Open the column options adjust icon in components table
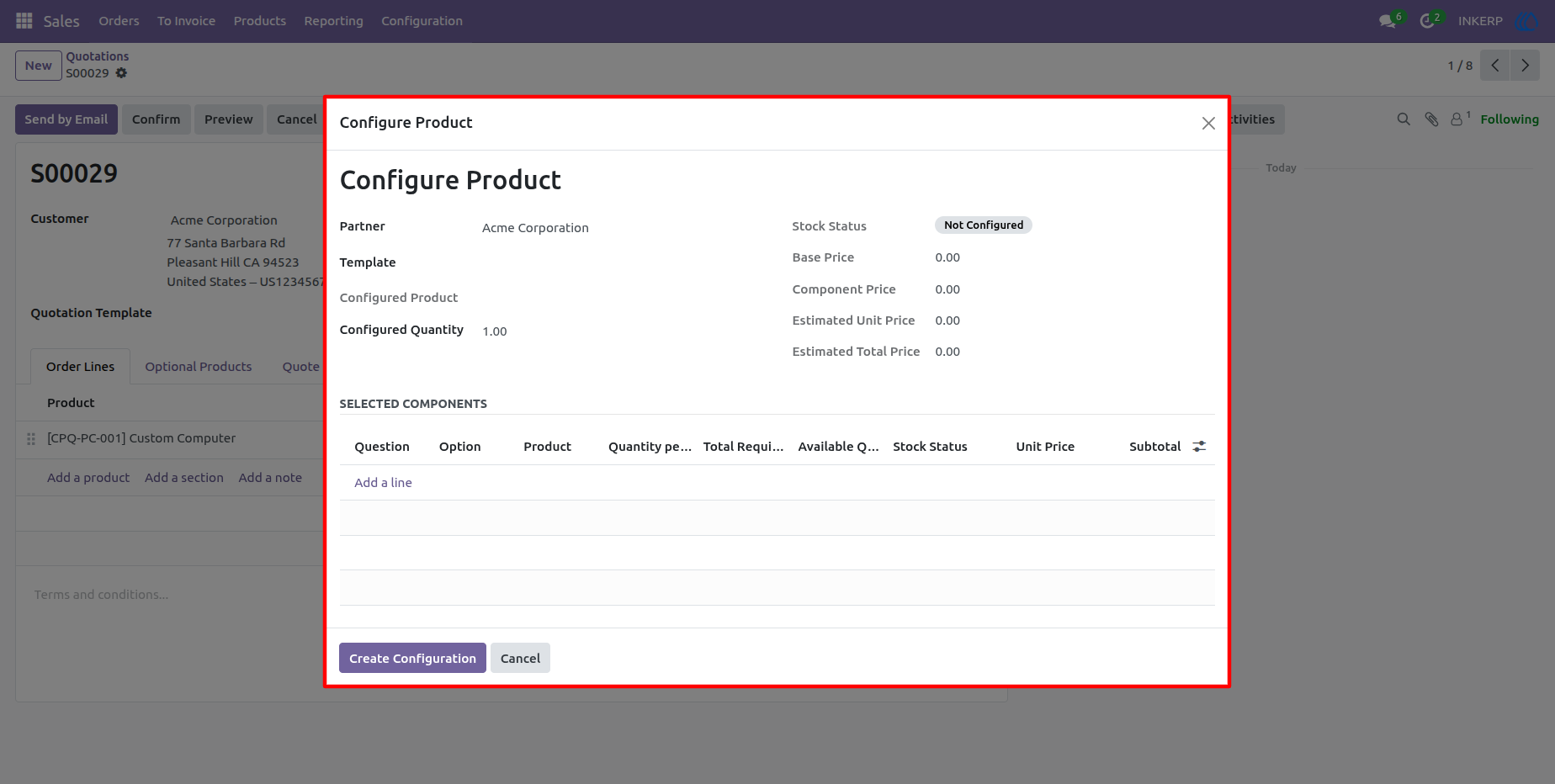1555x784 pixels. click(x=1199, y=447)
